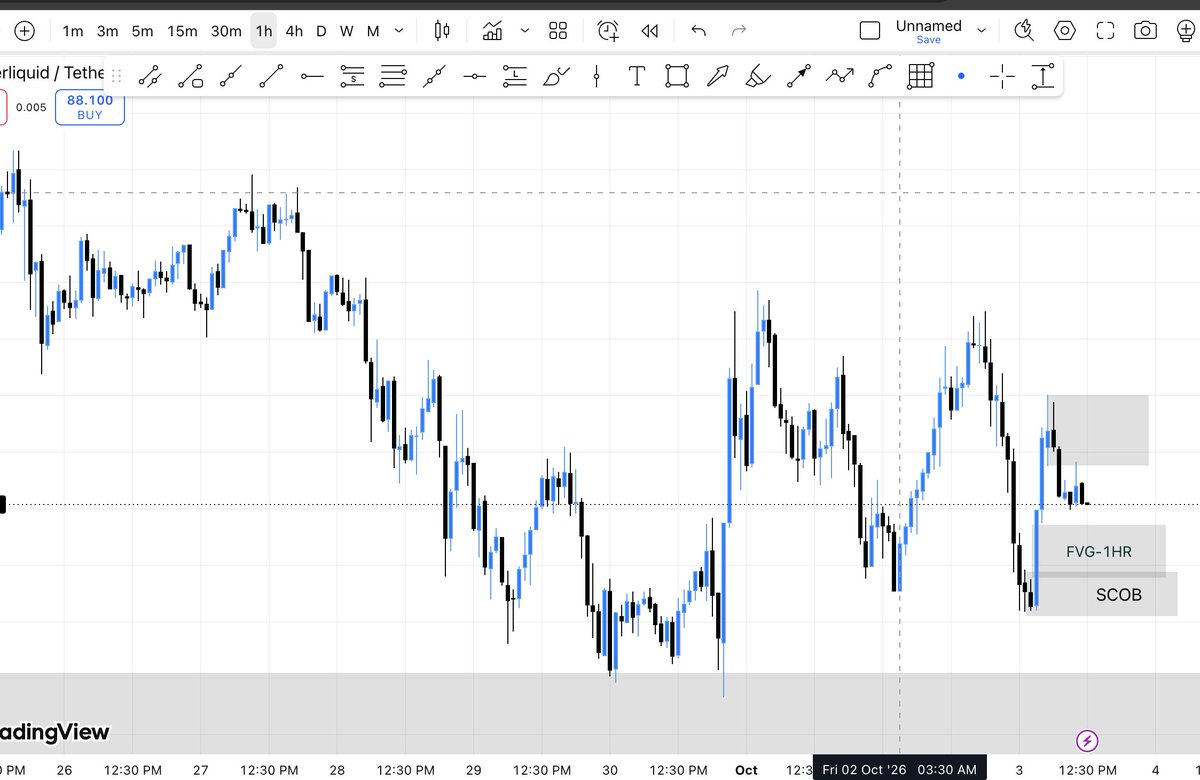Open the candlestick chart type selector
Viewport: 1200px width, 780px height.
[442, 31]
